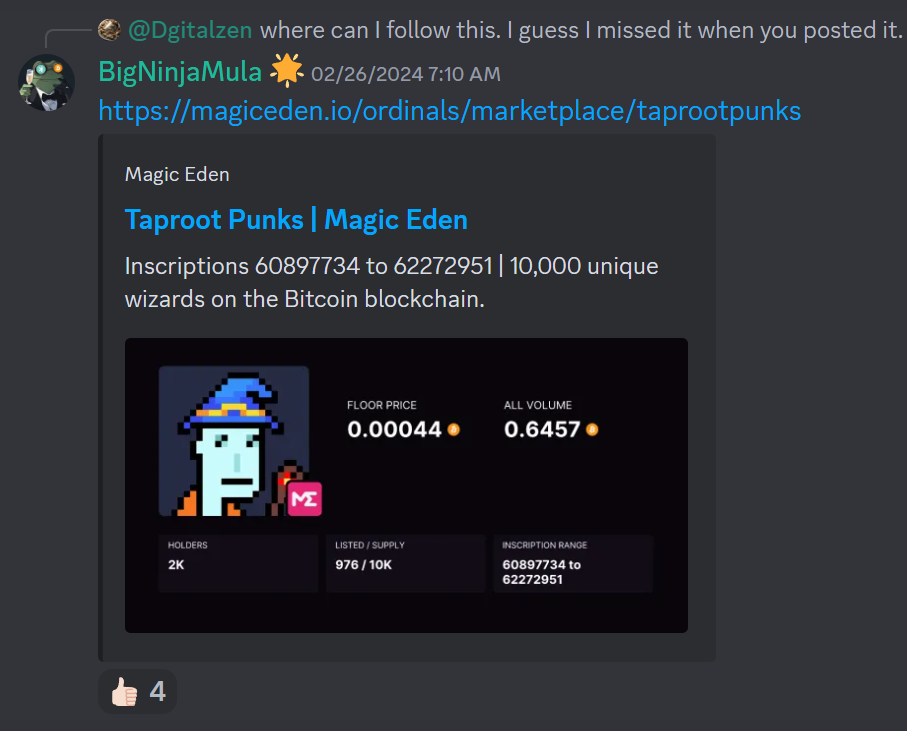Click the small reply avatar of Dgitalzen
Screen dimensions: 907x731
click(x=109, y=29)
